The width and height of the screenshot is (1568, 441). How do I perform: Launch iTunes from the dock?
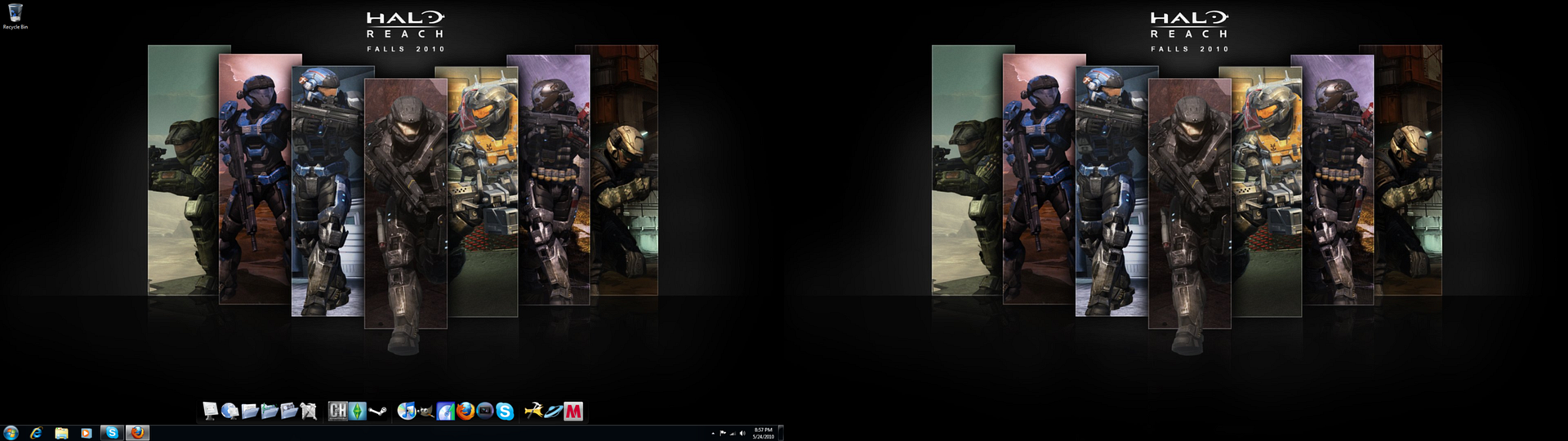tap(406, 411)
